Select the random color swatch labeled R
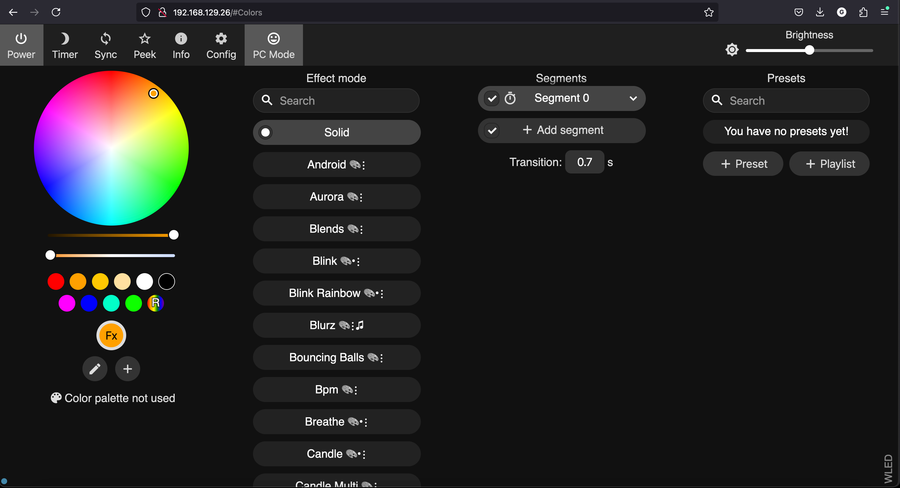Viewport: 900px width, 488px height. (155, 303)
